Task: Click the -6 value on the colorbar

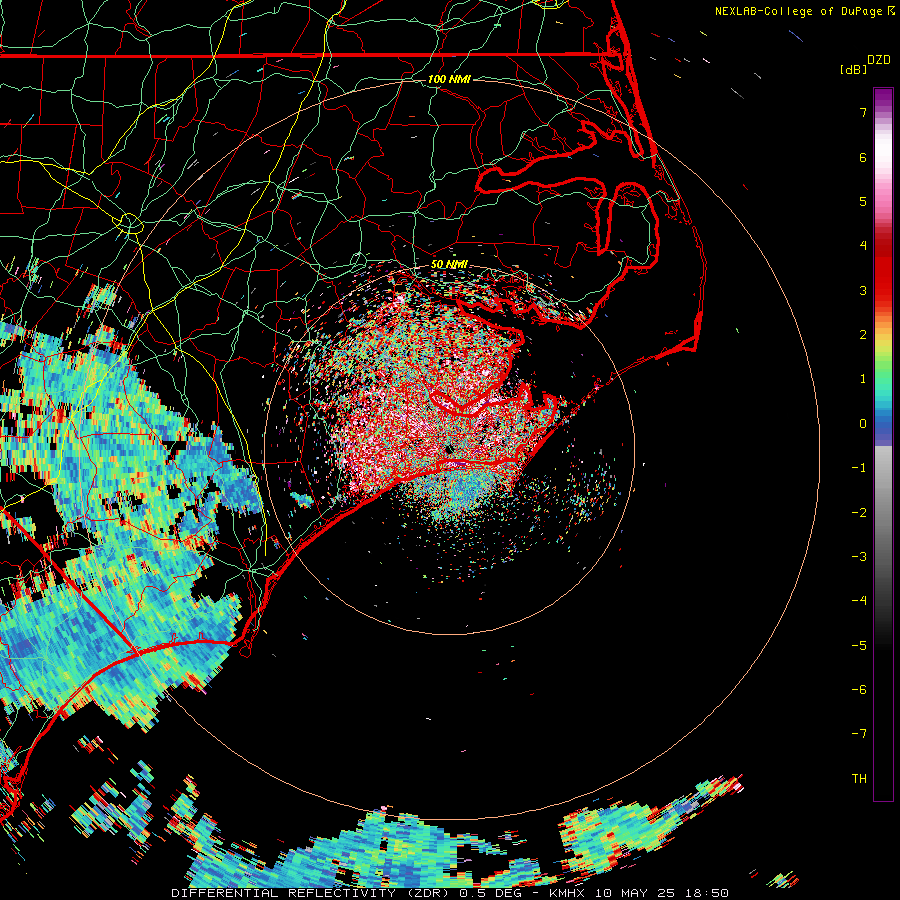Action: click(x=859, y=690)
